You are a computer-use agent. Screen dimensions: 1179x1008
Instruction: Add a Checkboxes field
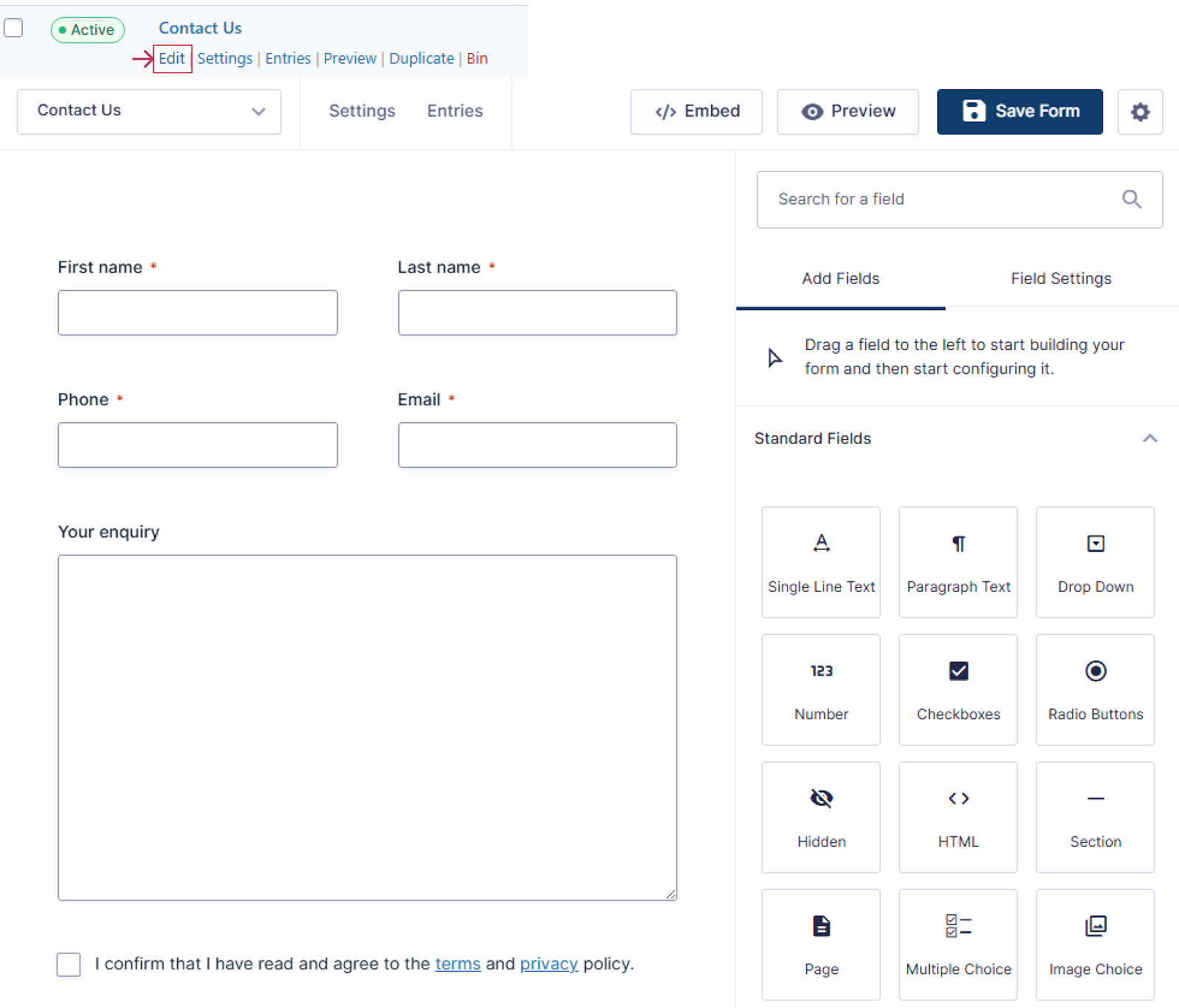(x=958, y=690)
